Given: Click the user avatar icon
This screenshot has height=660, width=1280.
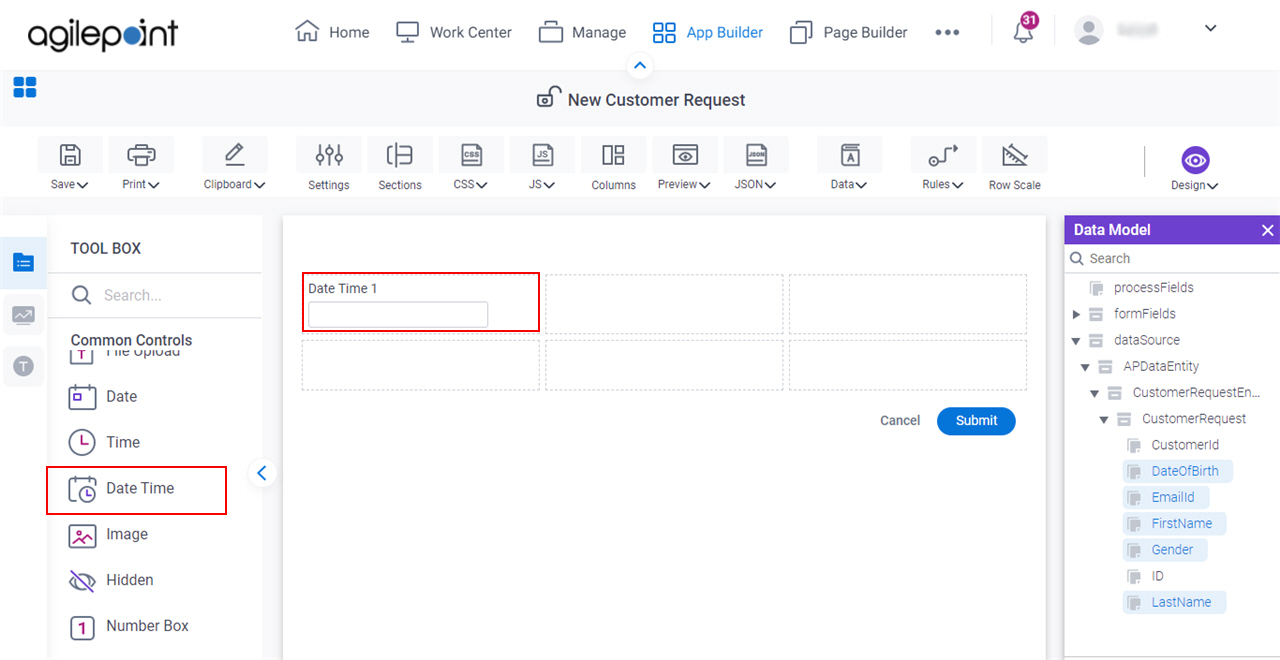Looking at the screenshot, I should (1088, 30).
